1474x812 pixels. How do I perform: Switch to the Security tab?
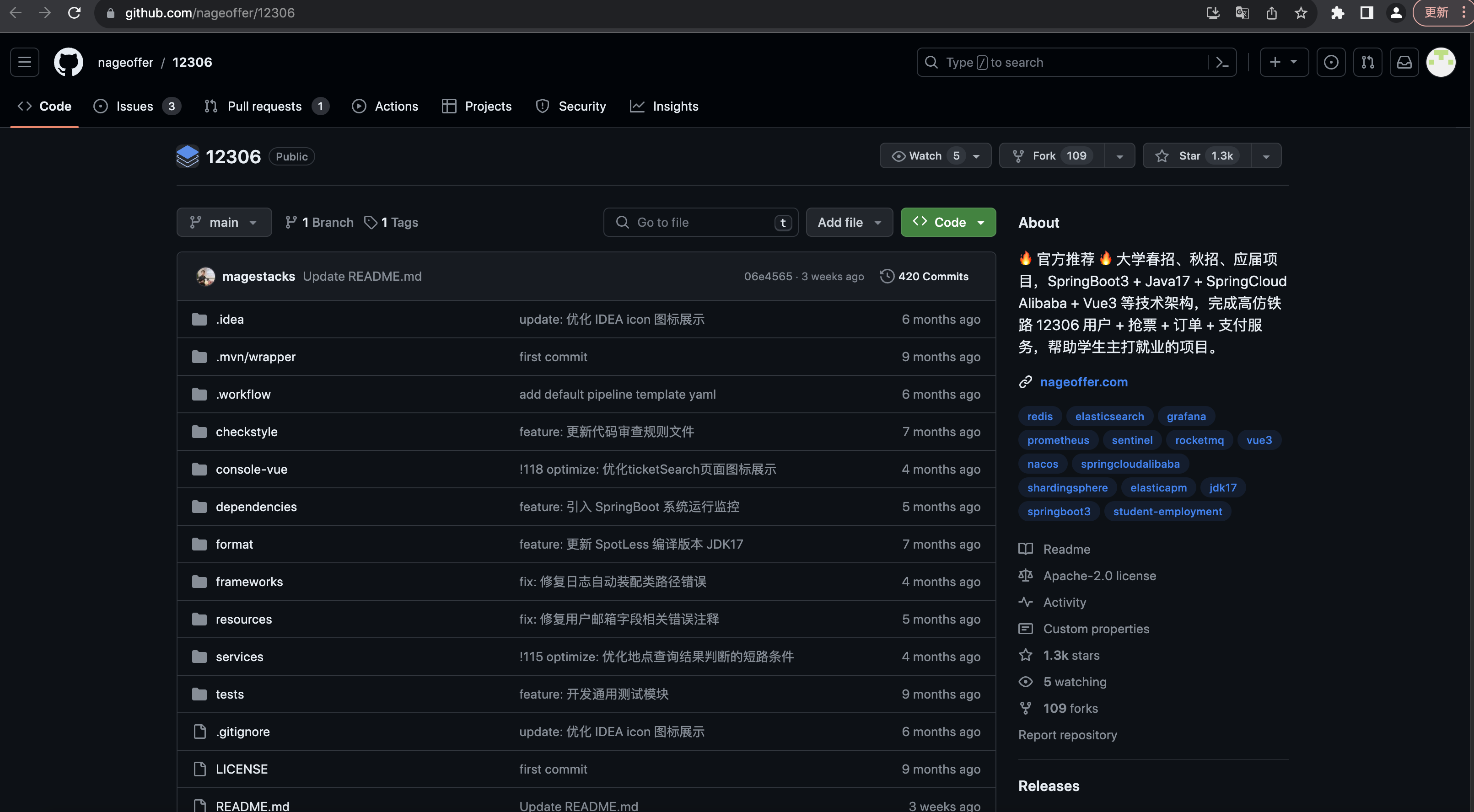click(x=570, y=107)
